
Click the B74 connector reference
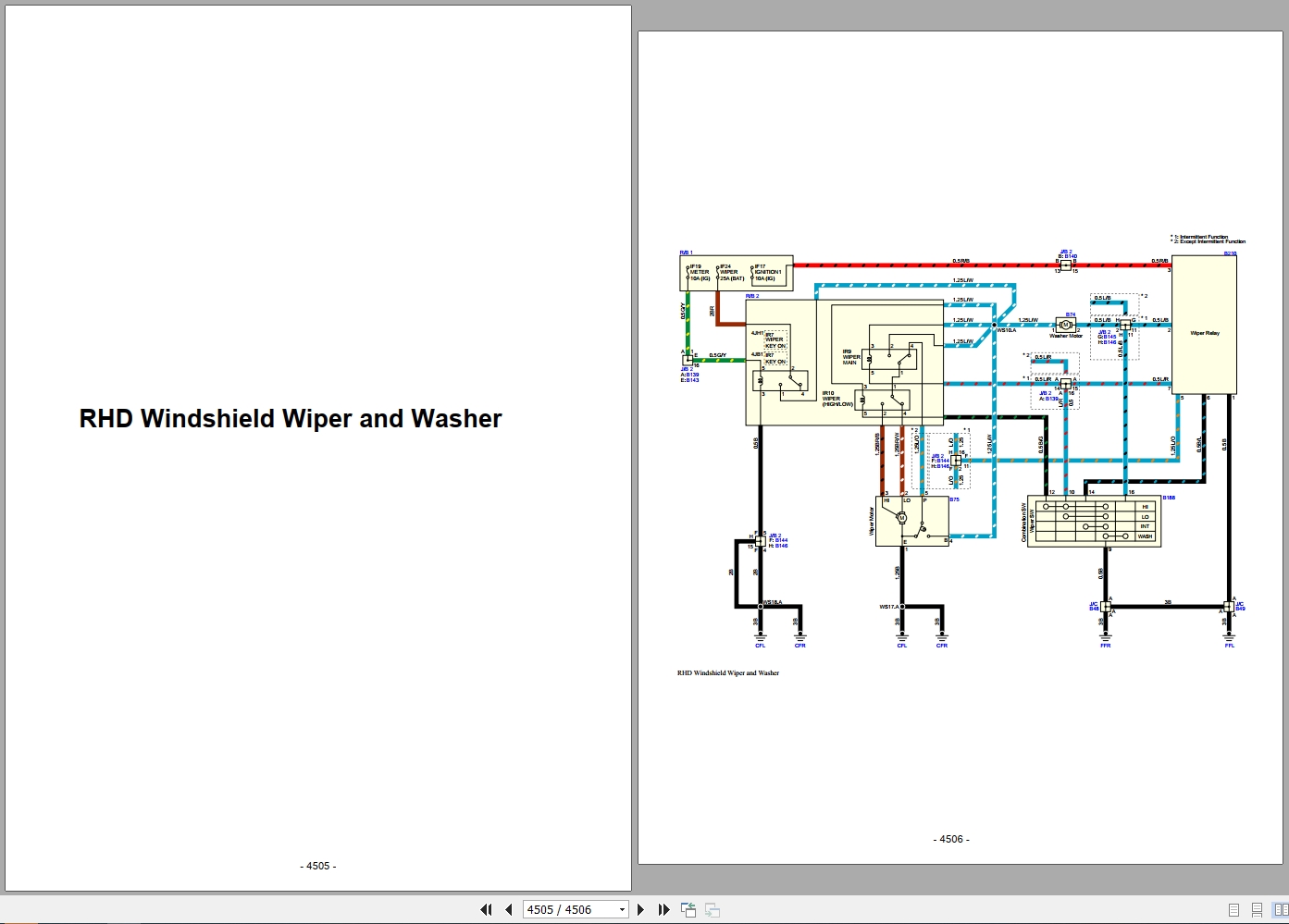(x=1071, y=314)
